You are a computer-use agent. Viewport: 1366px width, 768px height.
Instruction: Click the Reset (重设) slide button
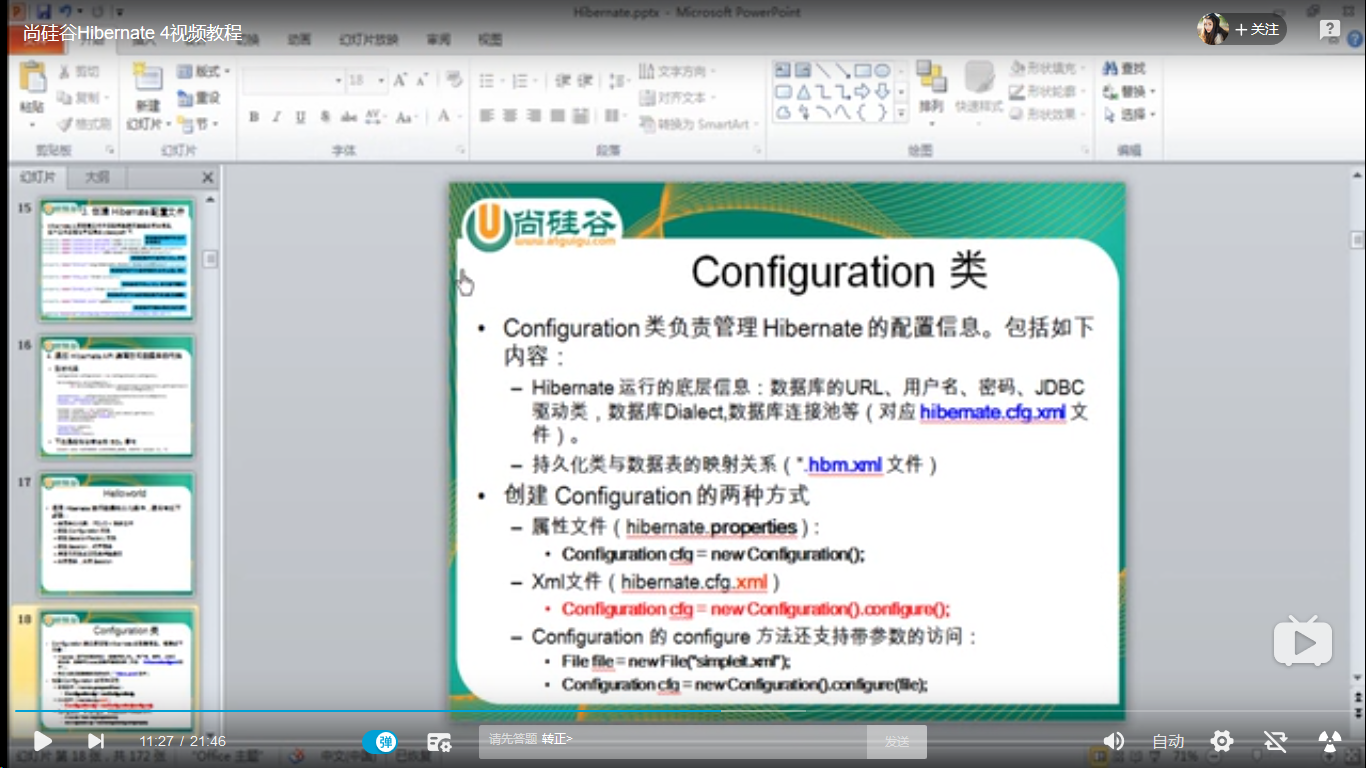coord(199,98)
